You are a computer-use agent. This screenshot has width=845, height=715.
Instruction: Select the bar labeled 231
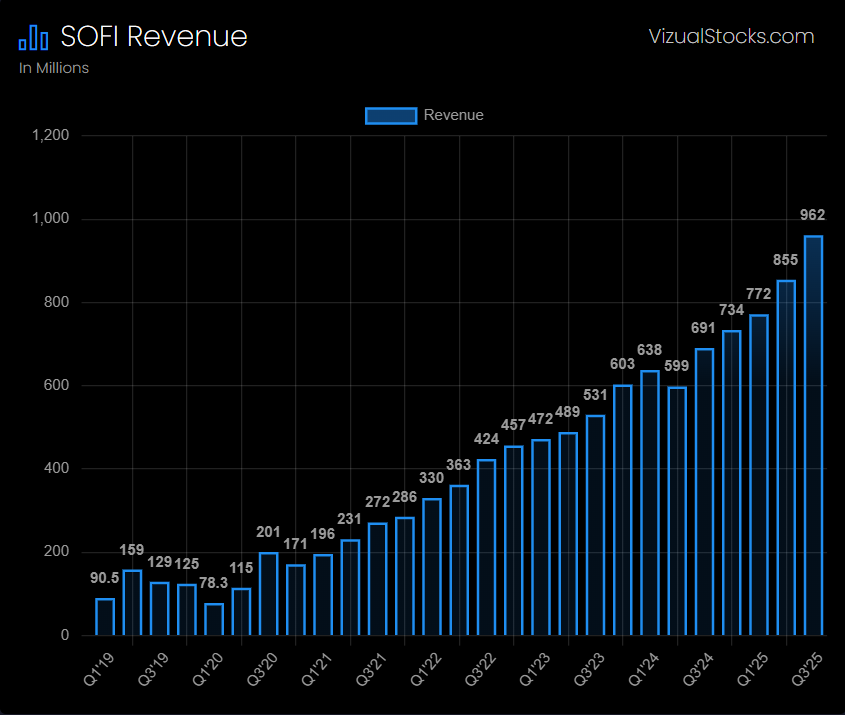tap(350, 587)
